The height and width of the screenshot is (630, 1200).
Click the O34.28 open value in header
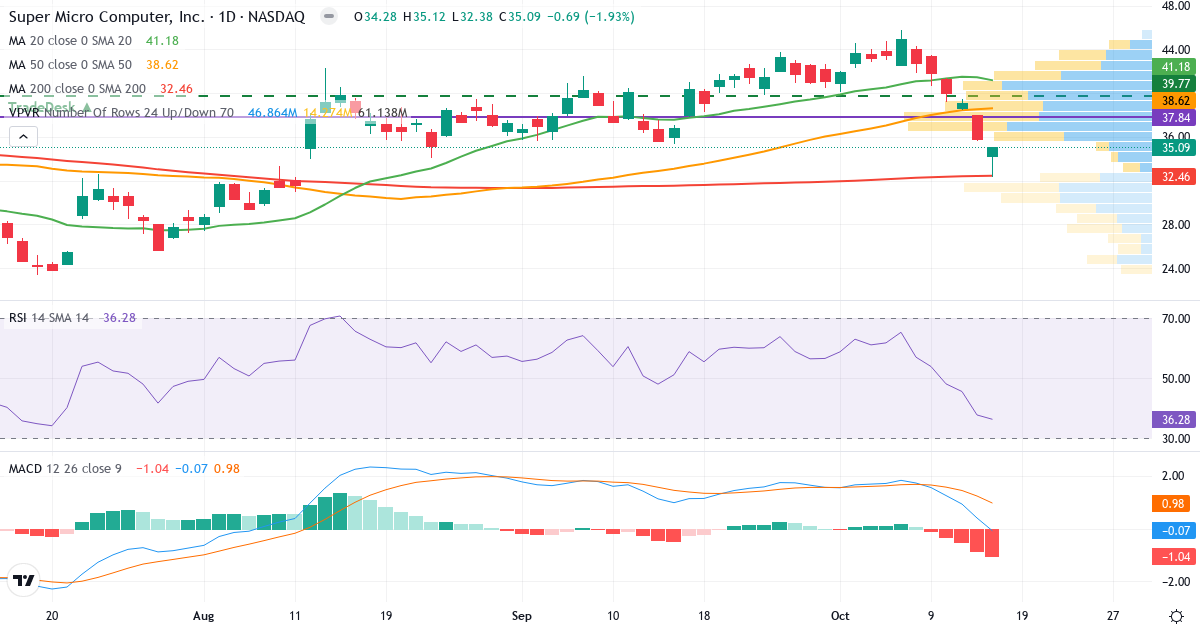click(x=375, y=17)
